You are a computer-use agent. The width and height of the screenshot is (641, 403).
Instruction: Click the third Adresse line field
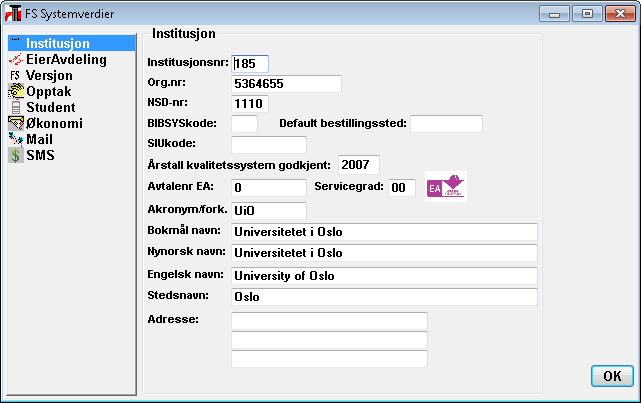(x=329, y=359)
